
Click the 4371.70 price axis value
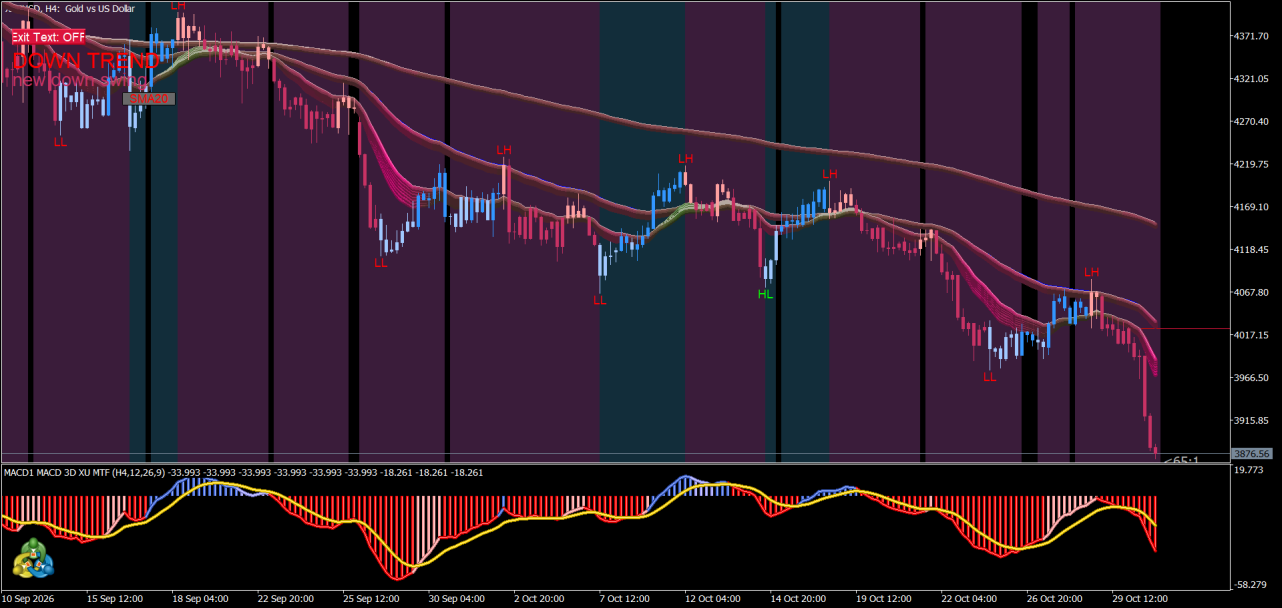(1251, 36)
